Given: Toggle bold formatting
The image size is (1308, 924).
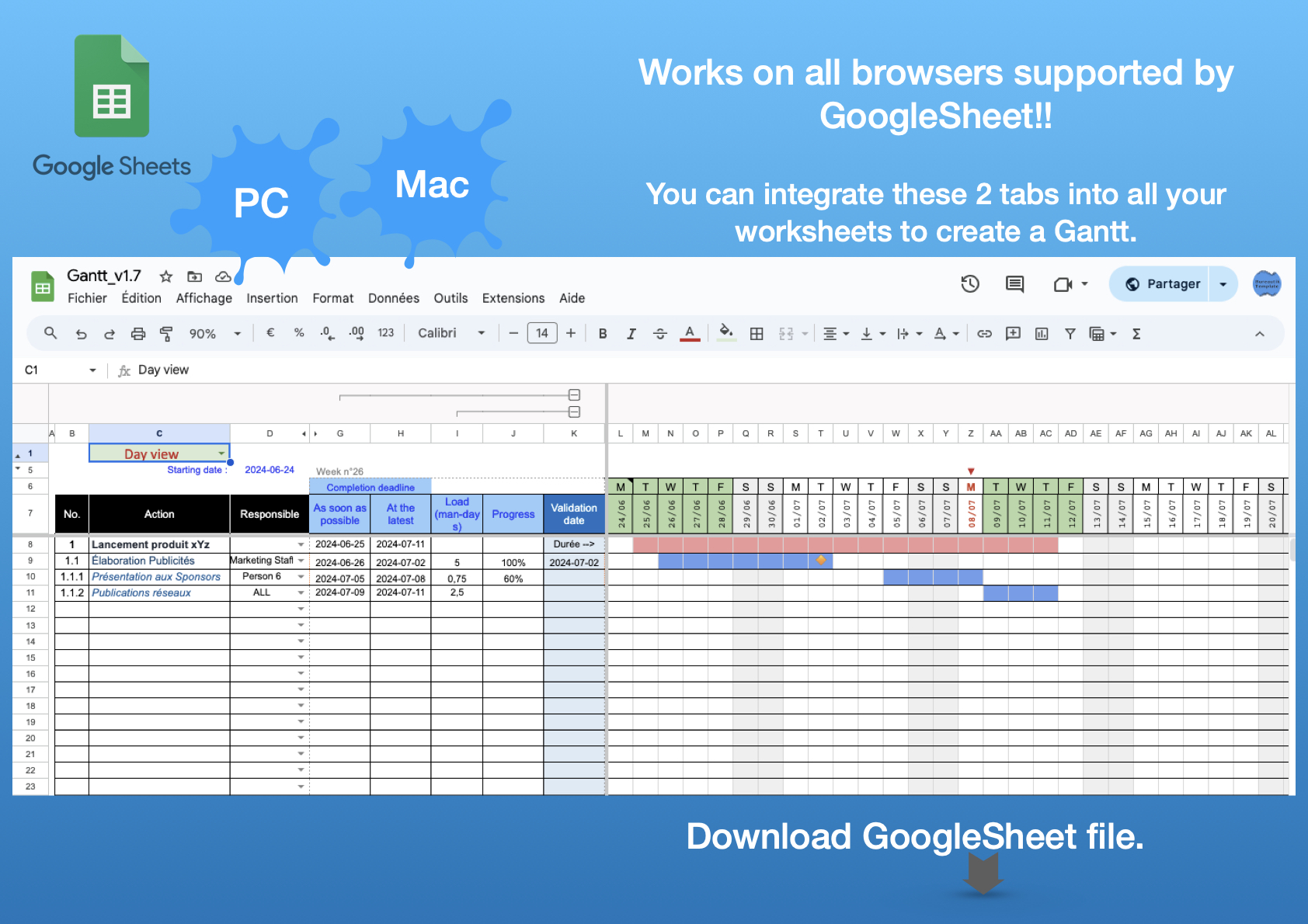Looking at the screenshot, I should (x=603, y=333).
